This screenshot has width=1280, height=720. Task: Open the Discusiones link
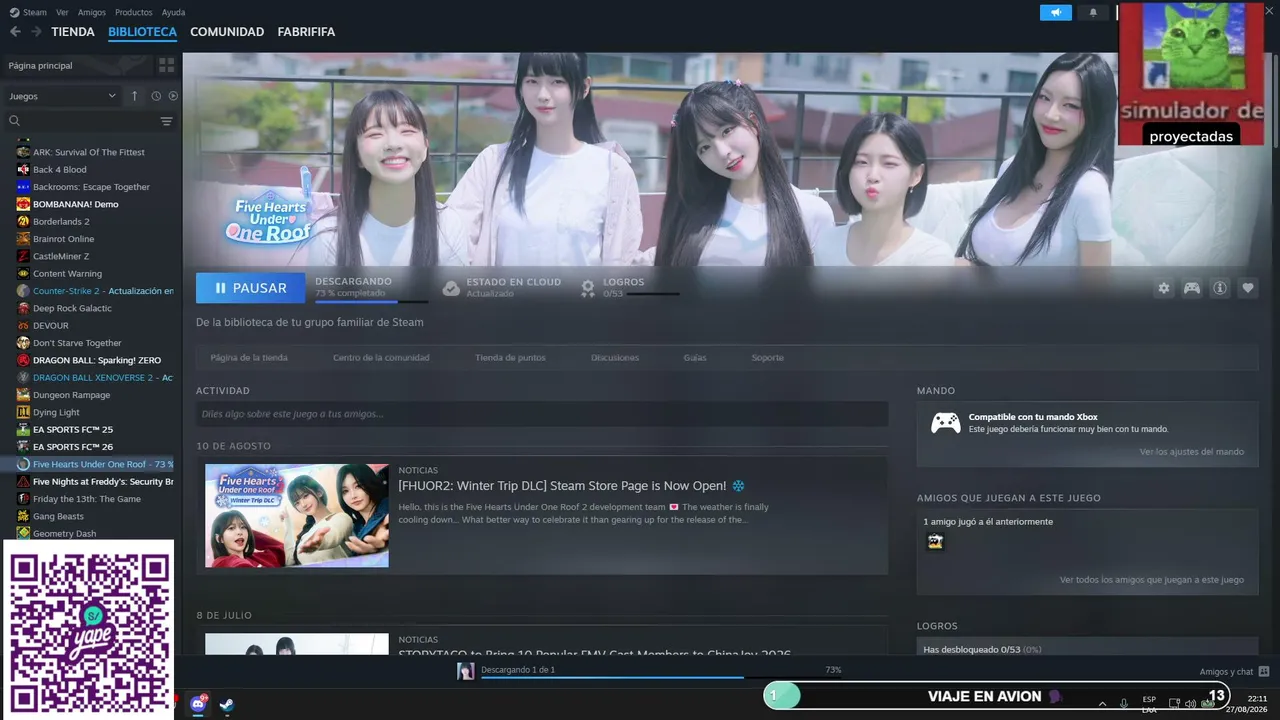click(615, 358)
